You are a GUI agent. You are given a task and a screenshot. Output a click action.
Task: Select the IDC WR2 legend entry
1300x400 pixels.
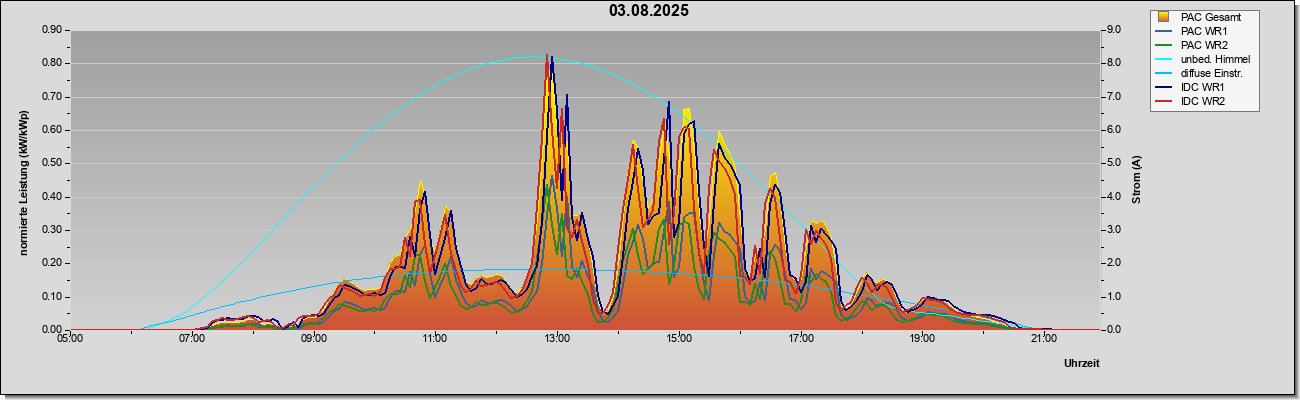tap(1189, 101)
